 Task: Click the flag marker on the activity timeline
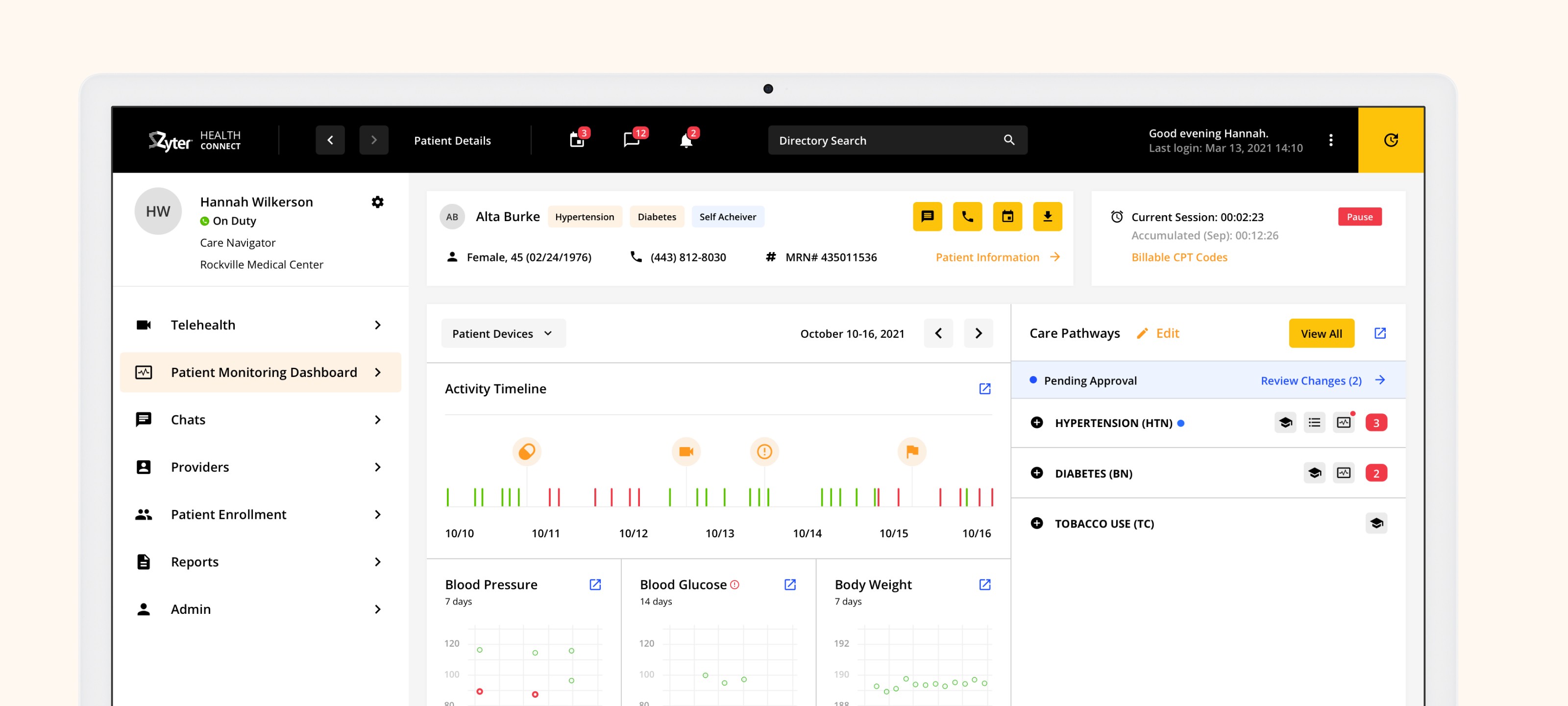click(911, 452)
